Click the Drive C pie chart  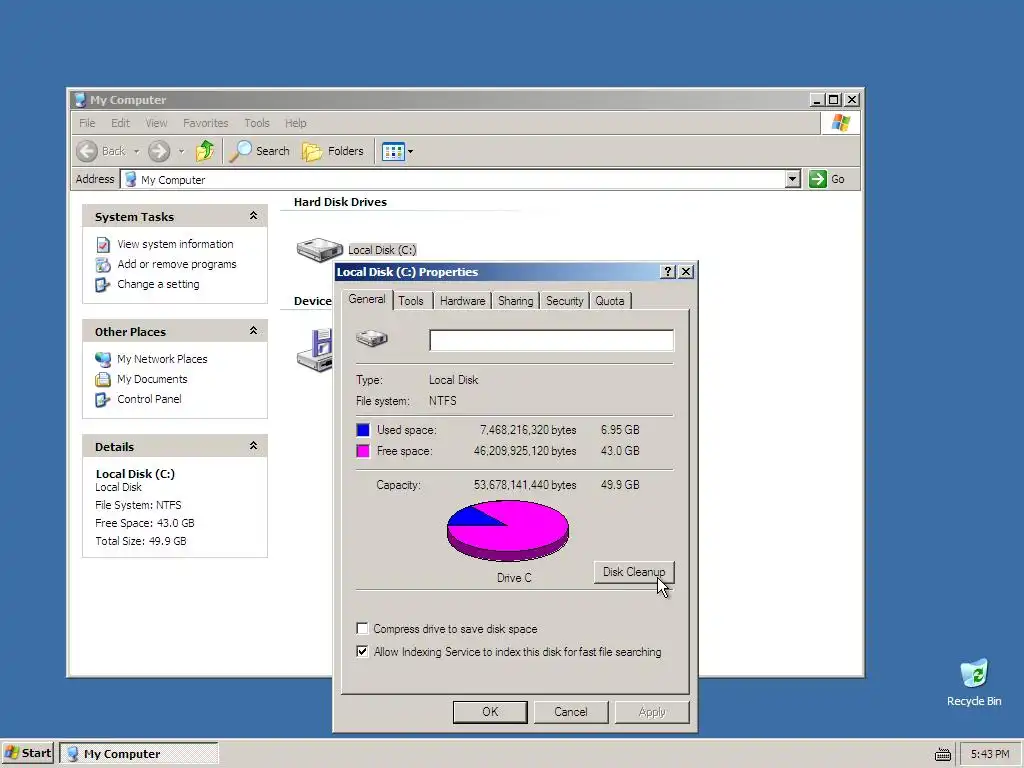click(x=507, y=530)
